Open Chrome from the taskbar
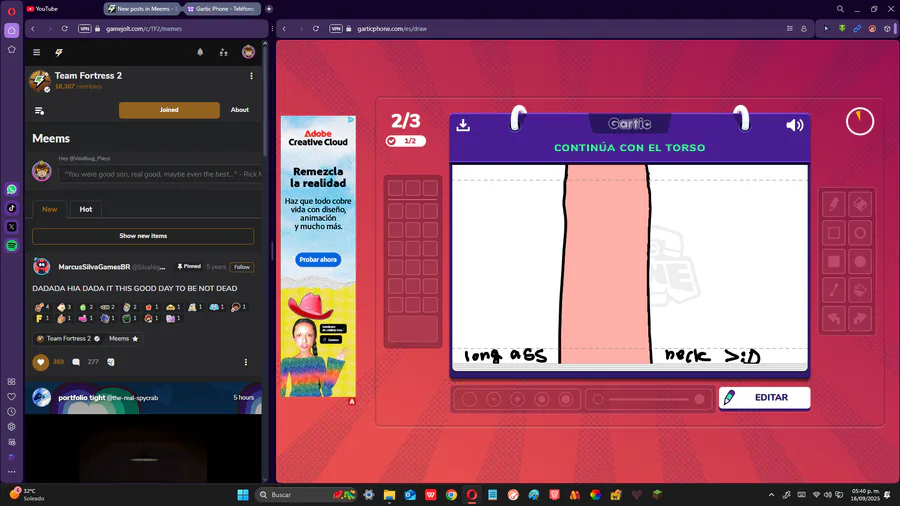This screenshot has width=900, height=506. pyautogui.click(x=451, y=495)
